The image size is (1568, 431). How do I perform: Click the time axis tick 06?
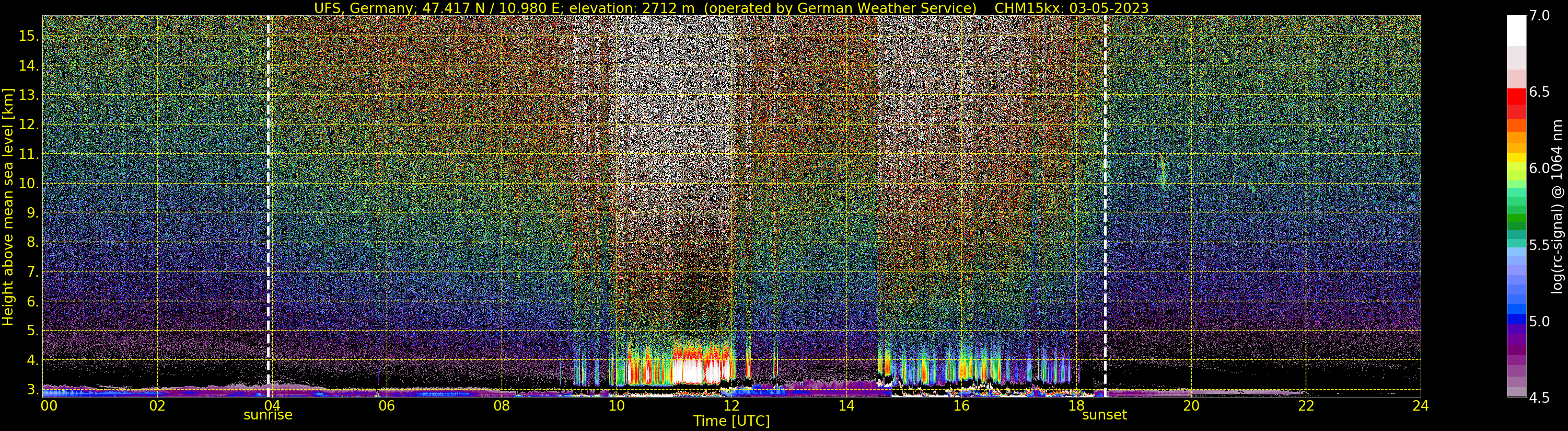(x=387, y=406)
